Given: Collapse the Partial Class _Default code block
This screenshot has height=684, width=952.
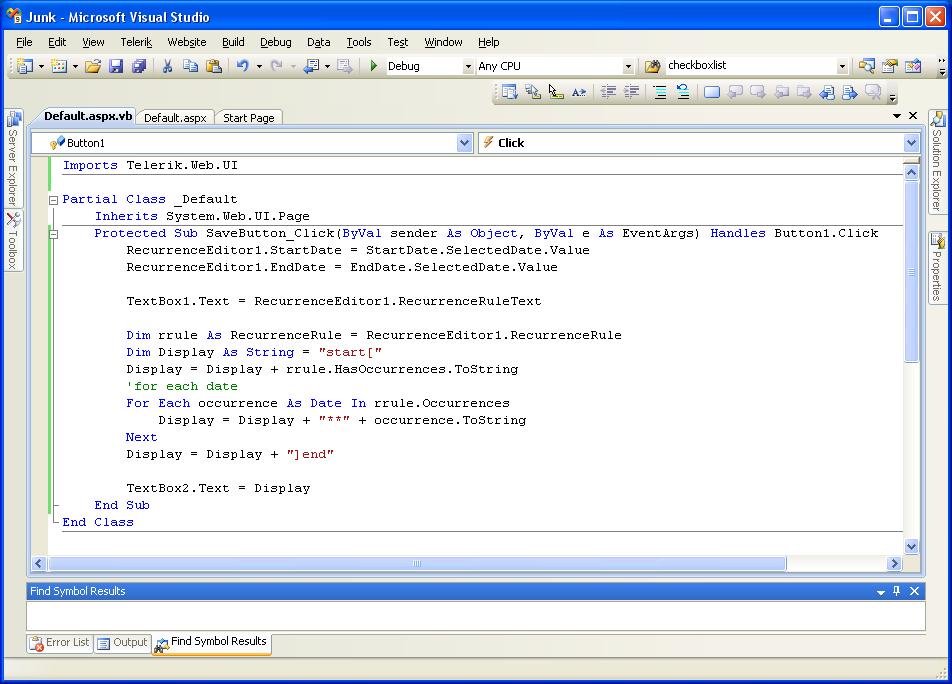Looking at the screenshot, I should point(54,200).
